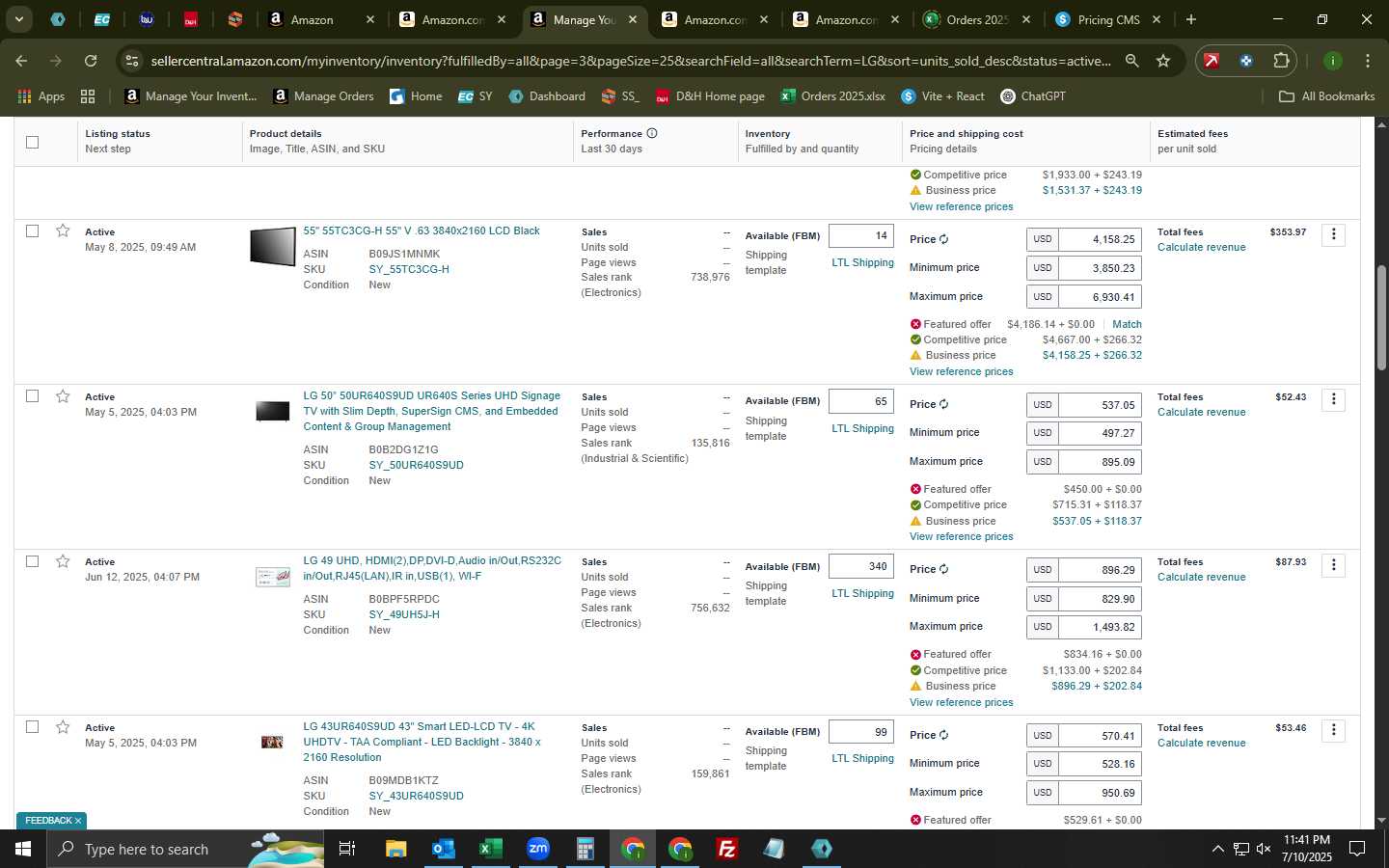This screenshot has width=1389, height=868.
Task: Open the apps grid icon in bookmarks bar
Action: pyautogui.click(x=88, y=96)
